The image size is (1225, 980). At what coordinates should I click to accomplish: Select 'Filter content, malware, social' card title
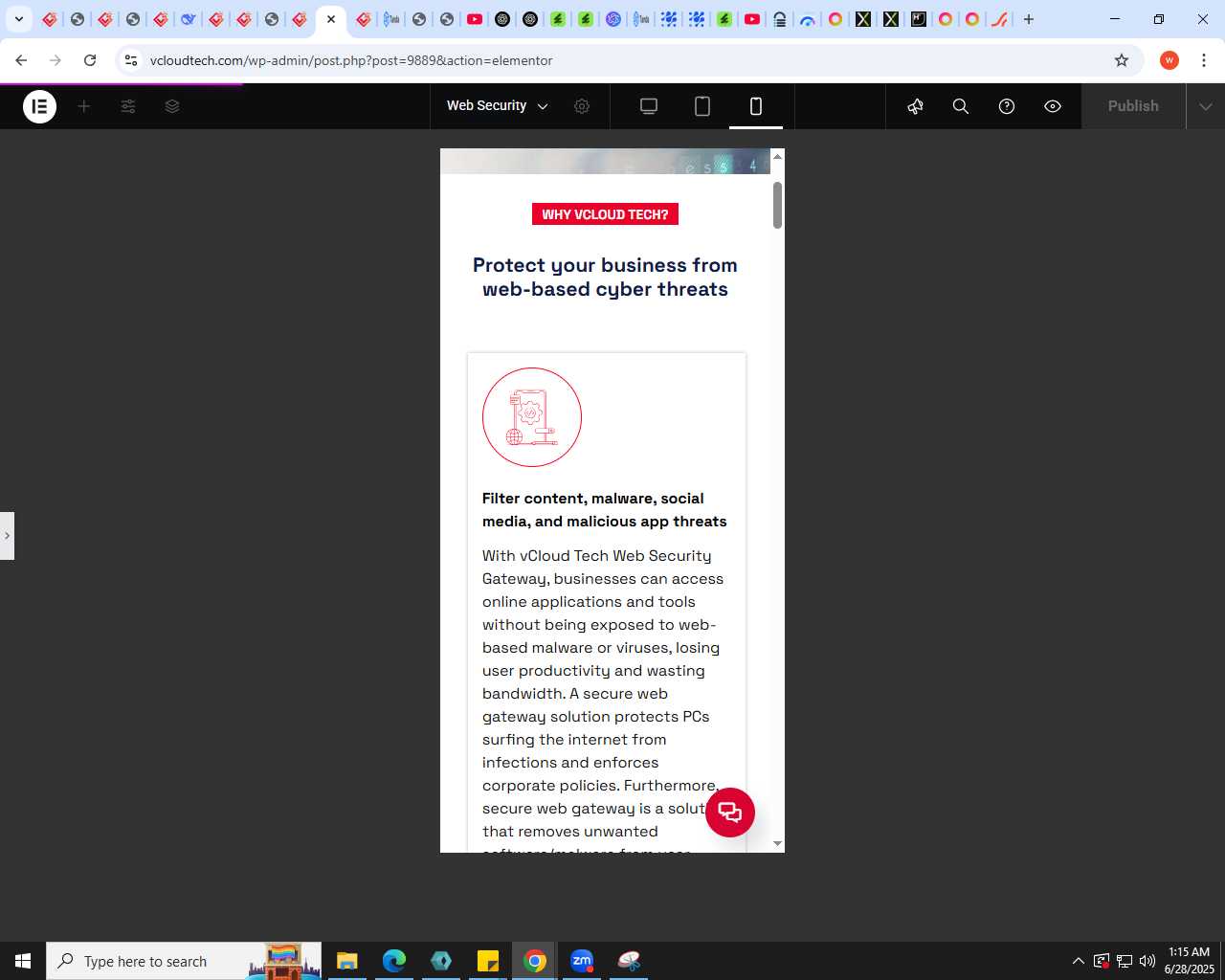pos(605,510)
